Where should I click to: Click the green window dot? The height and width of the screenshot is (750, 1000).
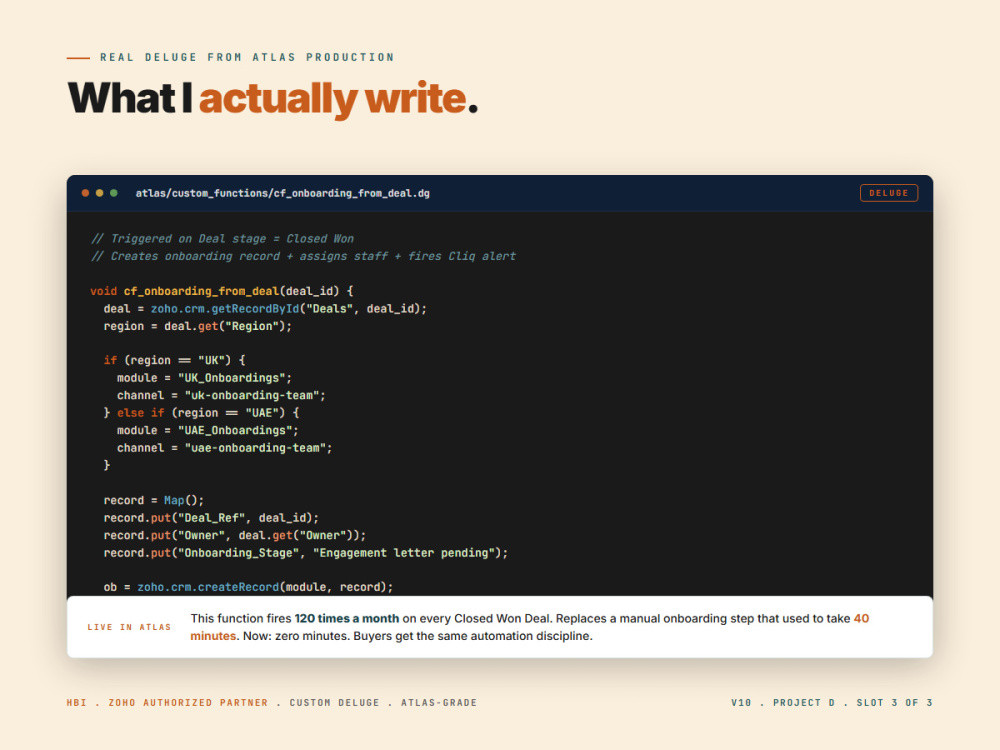tap(114, 193)
